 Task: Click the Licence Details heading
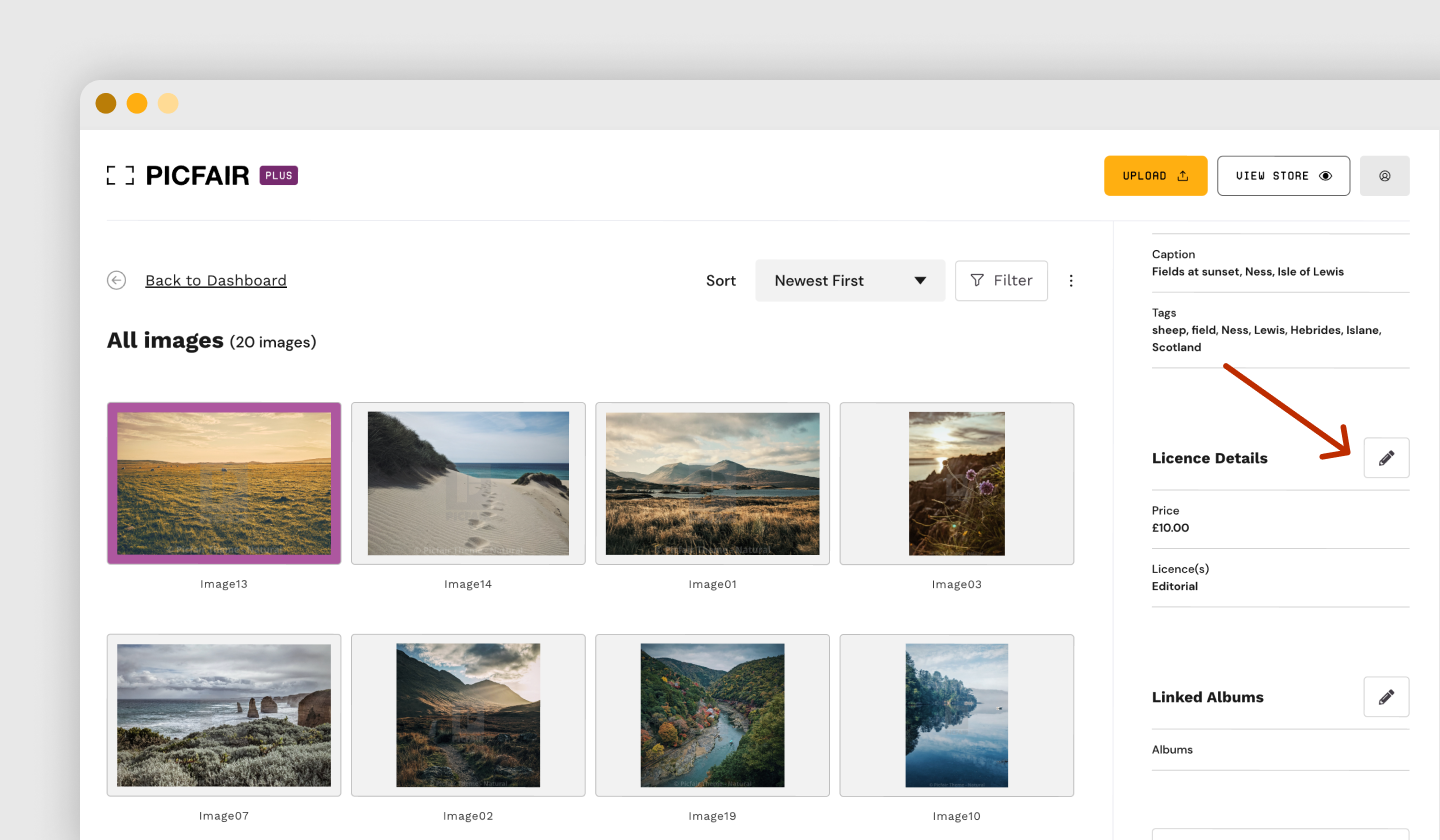click(x=1210, y=458)
